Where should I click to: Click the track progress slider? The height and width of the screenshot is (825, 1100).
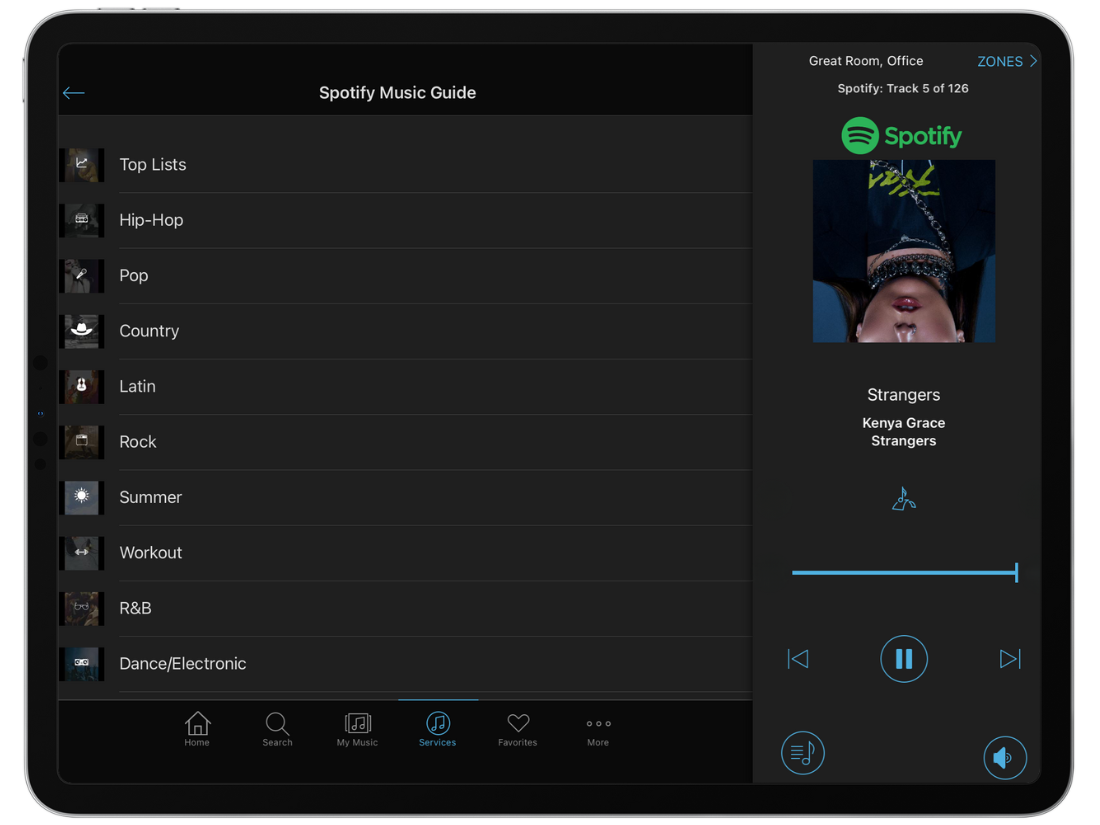click(x=903, y=571)
